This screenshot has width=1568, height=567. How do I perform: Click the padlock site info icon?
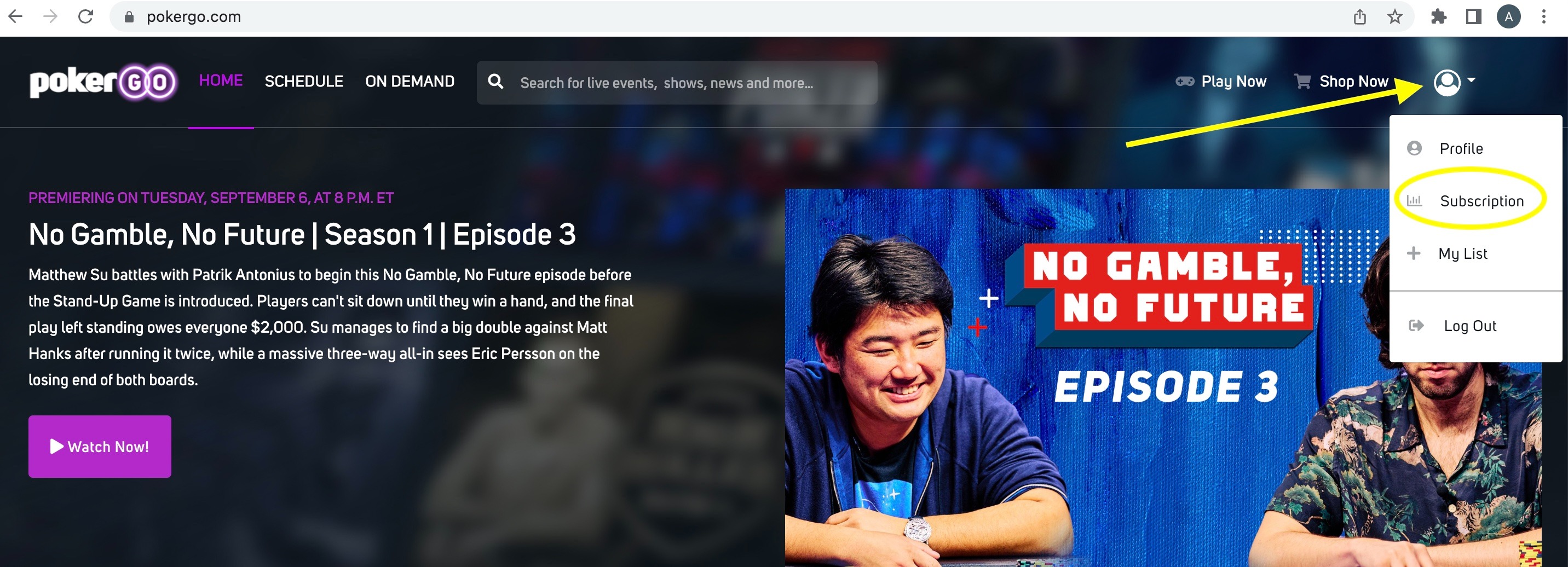pos(129,17)
